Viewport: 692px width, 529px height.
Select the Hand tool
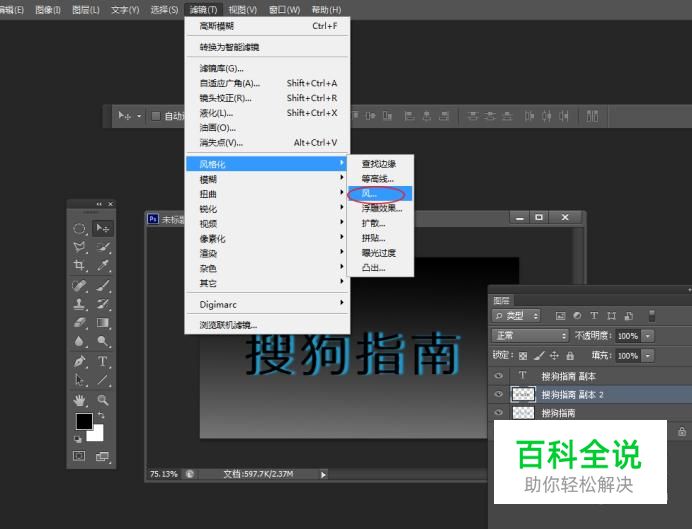[x=79, y=400]
